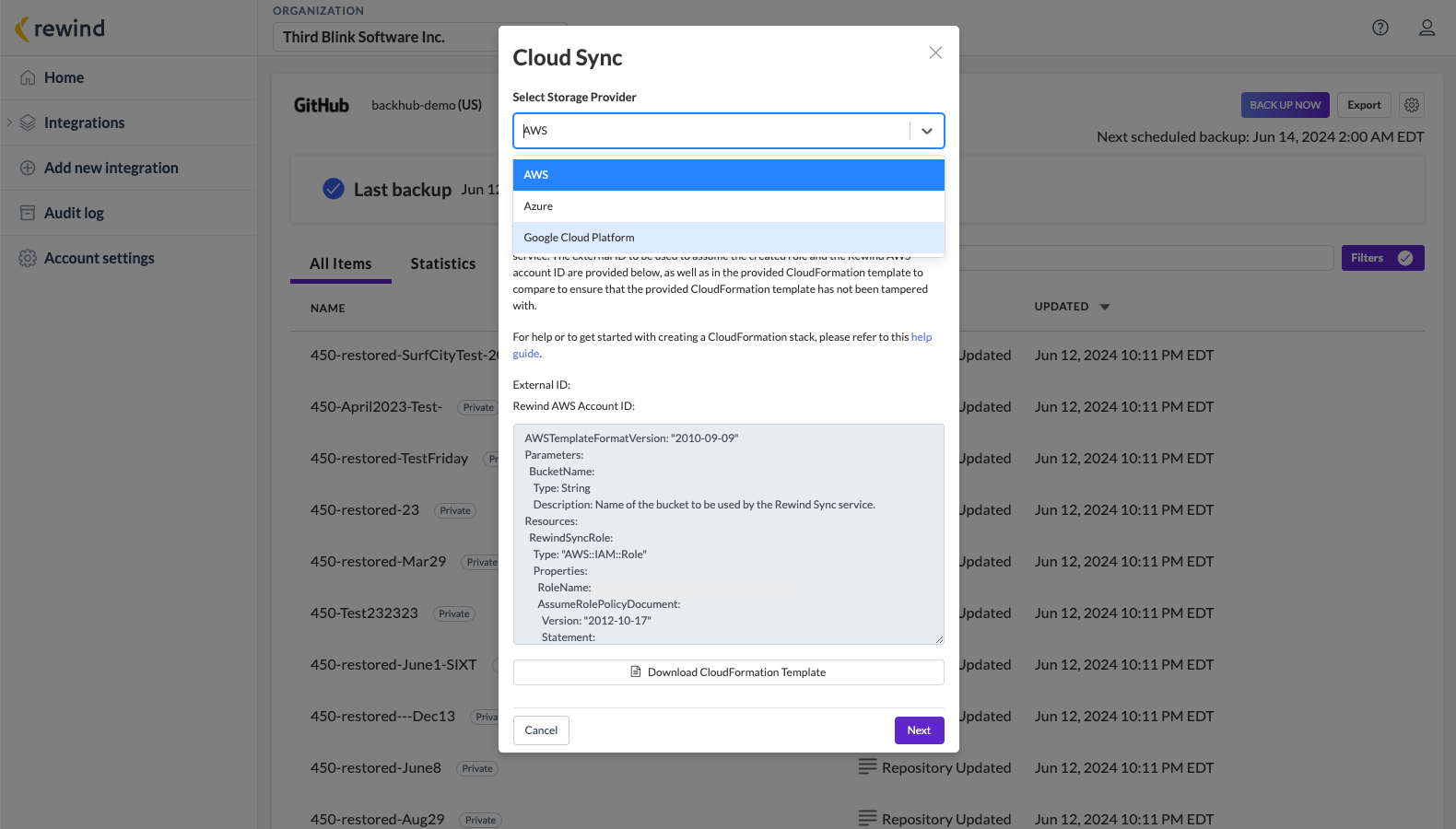Open the 450-restored-Aug29 repository
The width and height of the screenshot is (1456, 829).
[x=378, y=819]
